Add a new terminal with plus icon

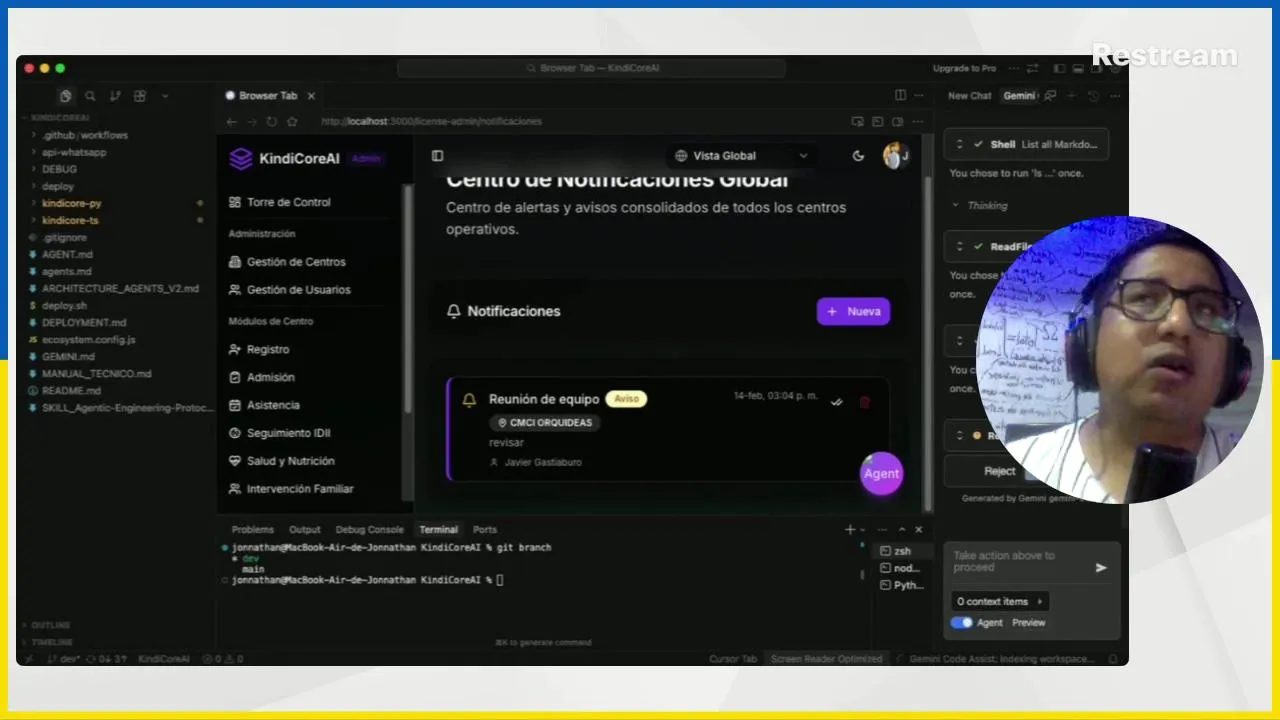tap(850, 530)
